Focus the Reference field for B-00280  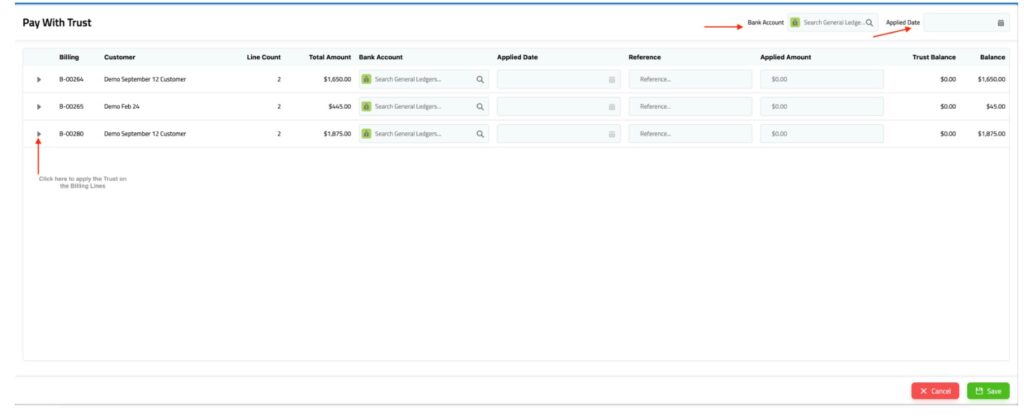coord(690,133)
